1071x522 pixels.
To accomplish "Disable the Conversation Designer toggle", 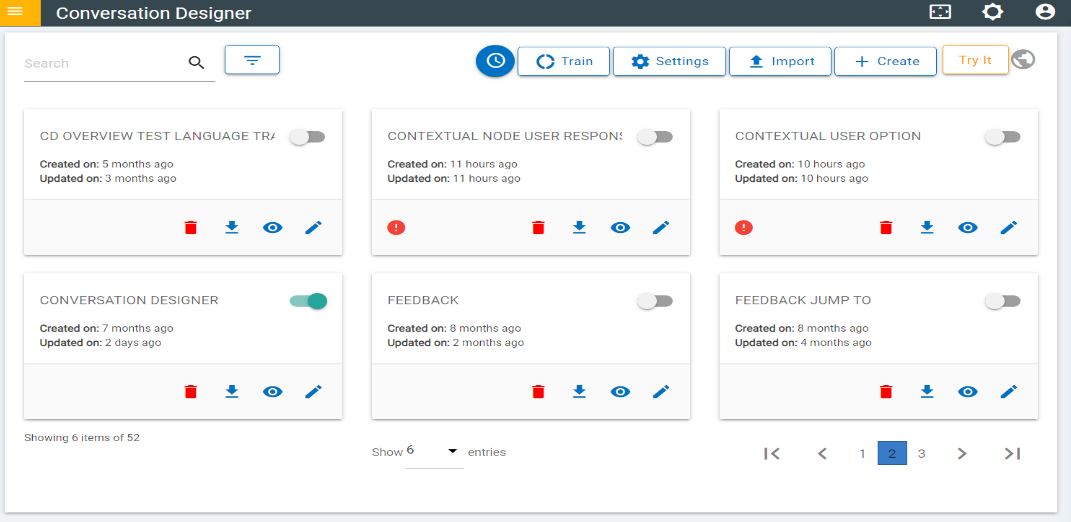I will pos(308,301).
